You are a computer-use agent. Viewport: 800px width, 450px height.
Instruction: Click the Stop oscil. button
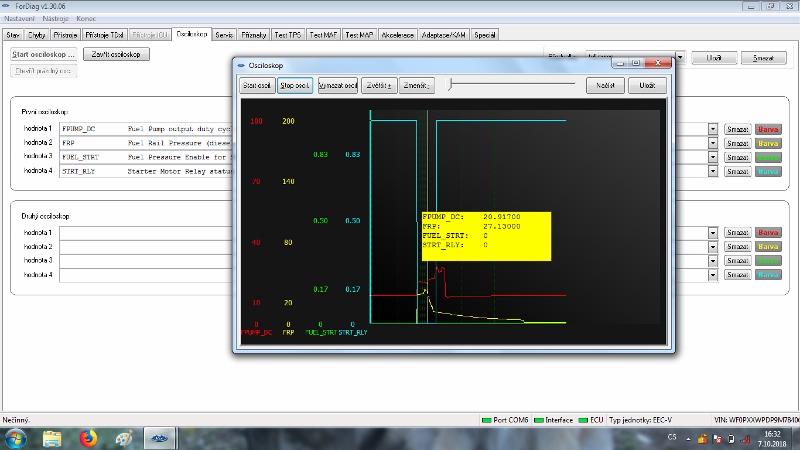click(295, 86)
